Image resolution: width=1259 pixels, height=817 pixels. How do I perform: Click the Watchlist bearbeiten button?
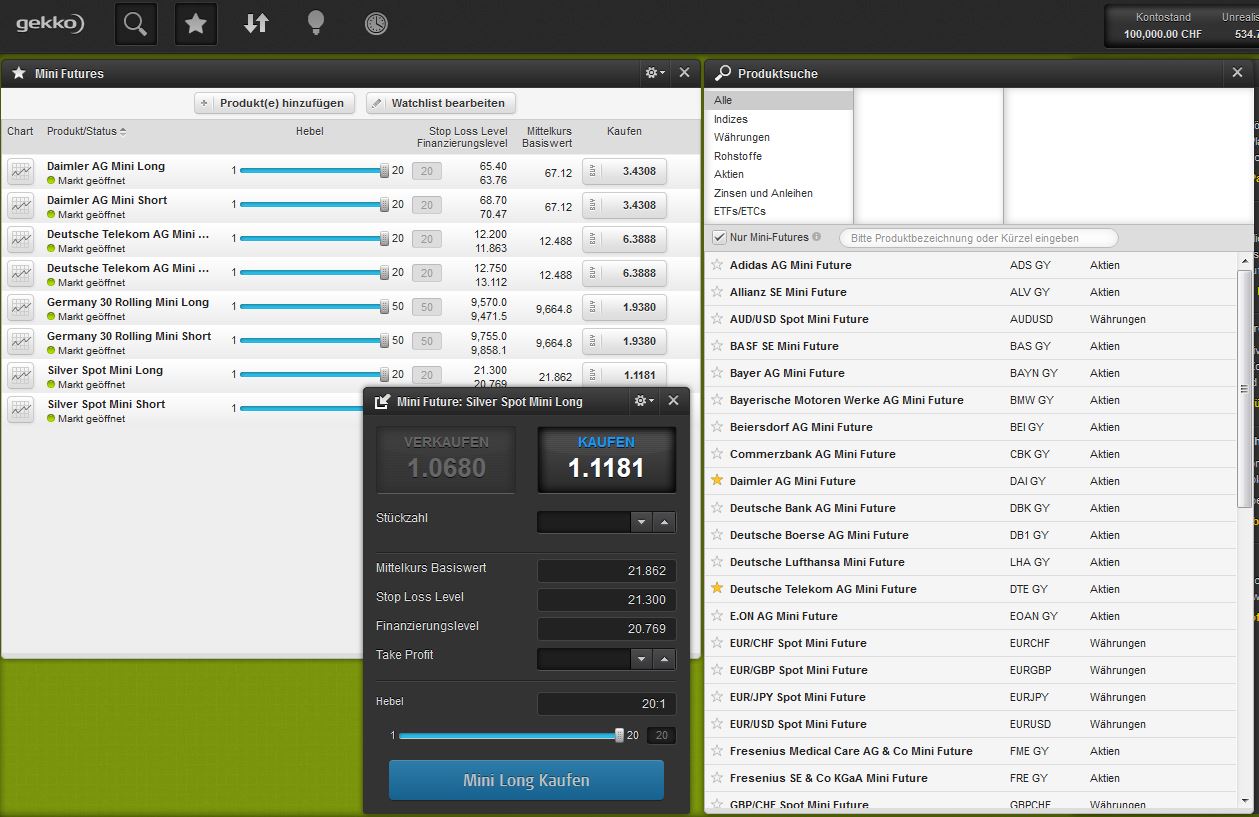[x=441, y=103]
